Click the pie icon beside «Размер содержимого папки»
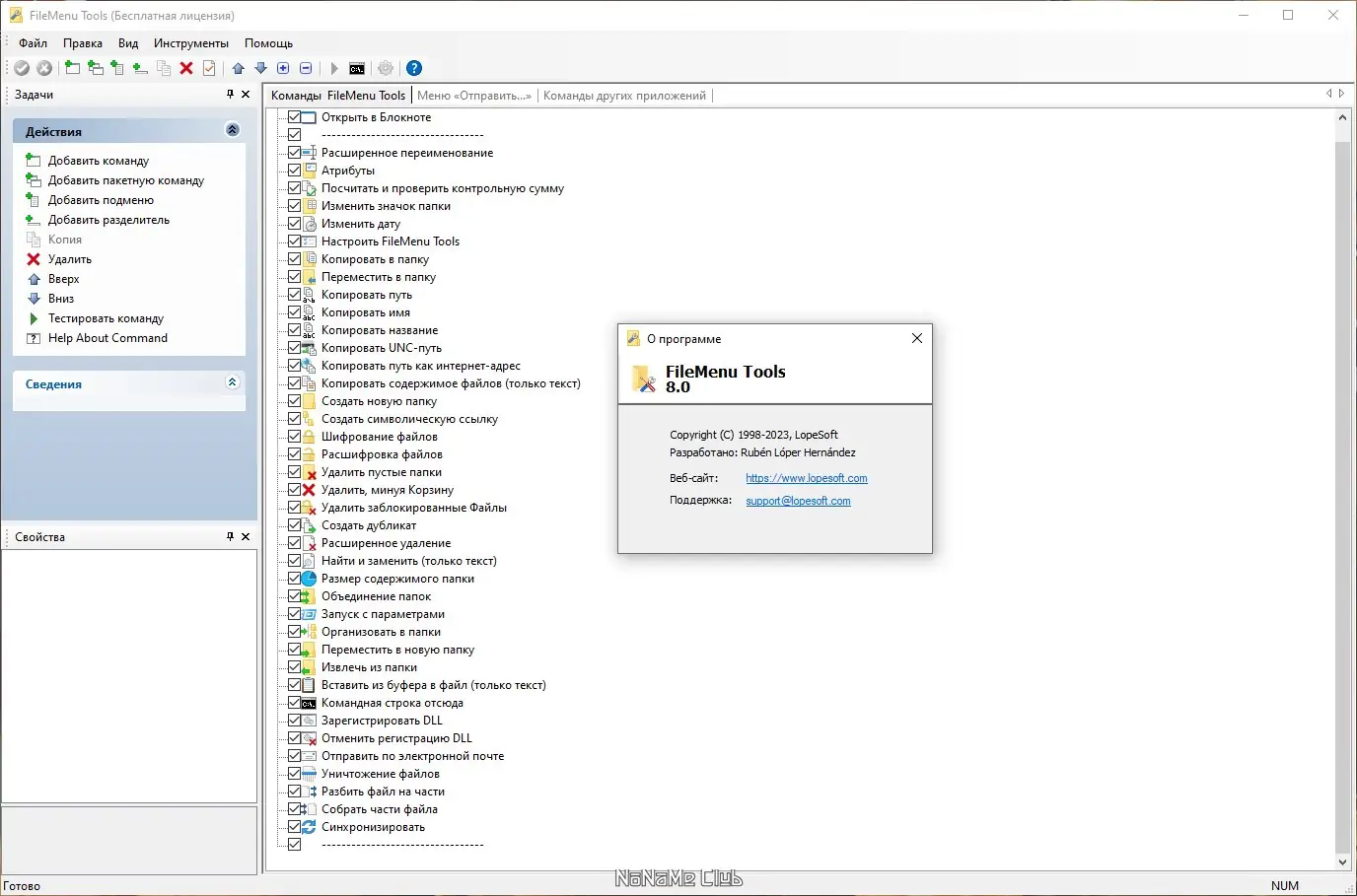1357x896 pixels. click(x=309, y=579)
